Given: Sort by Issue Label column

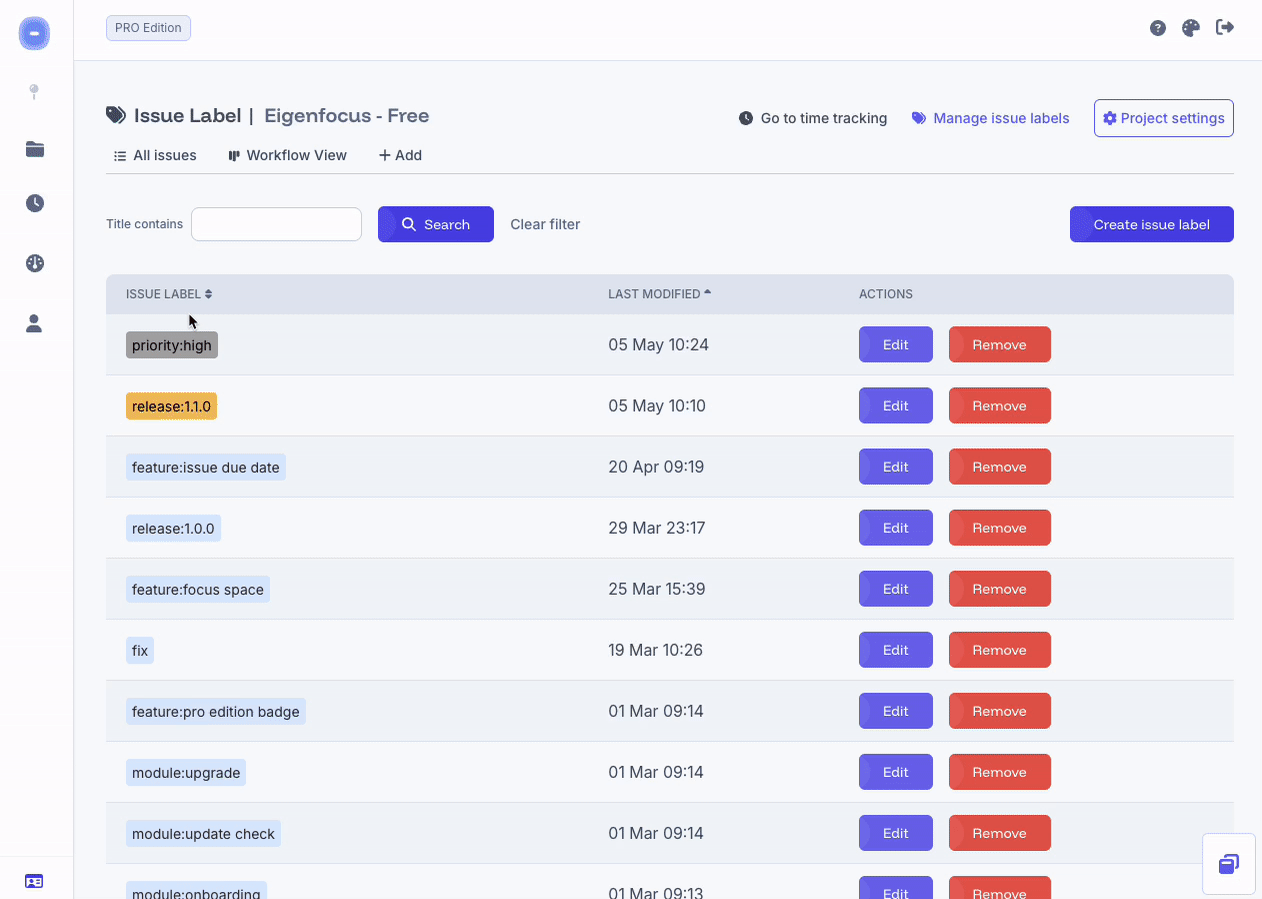Looking at the screenshot, I should [x=168, y=294].
